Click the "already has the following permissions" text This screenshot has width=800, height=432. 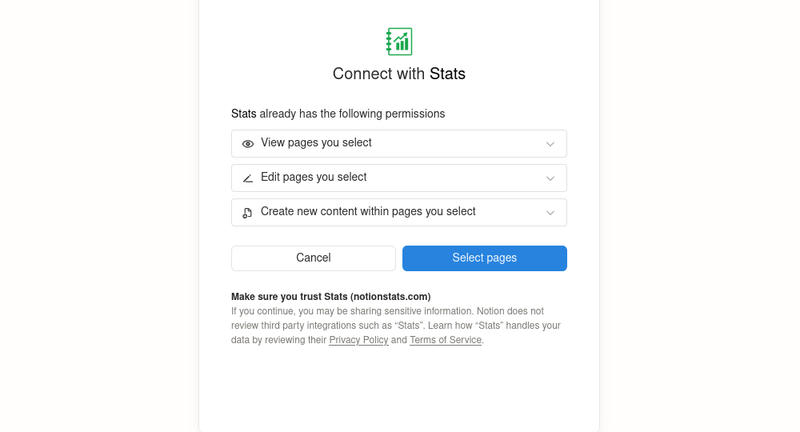click(352, 114)
